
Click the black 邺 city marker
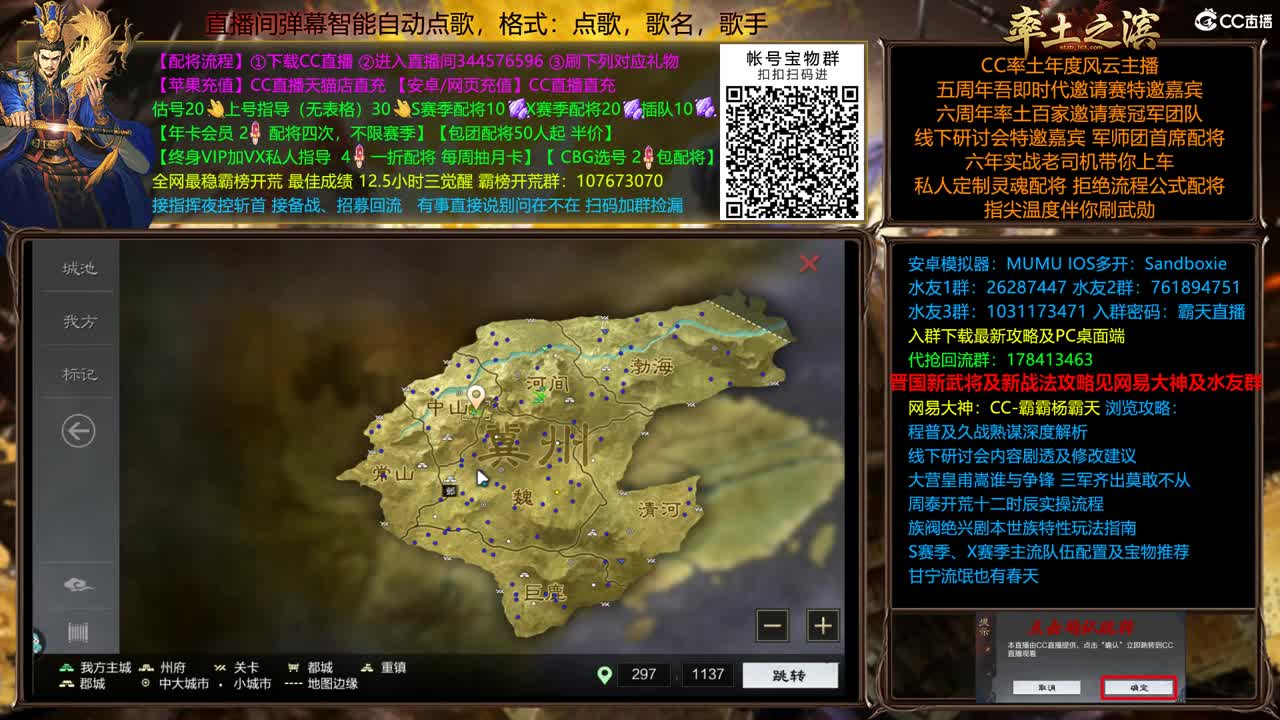(450, 490)
